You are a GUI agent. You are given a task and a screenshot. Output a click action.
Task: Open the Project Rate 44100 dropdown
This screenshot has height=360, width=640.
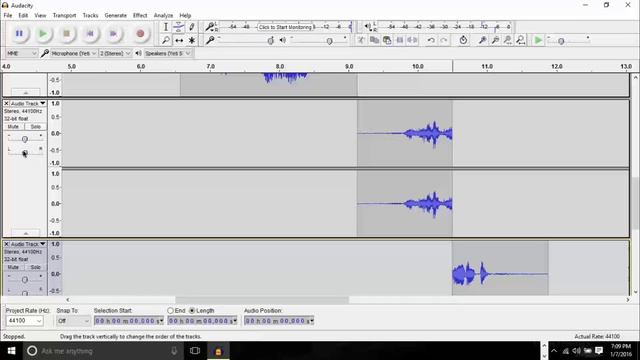pyautogui.click(x=24, y=321)
